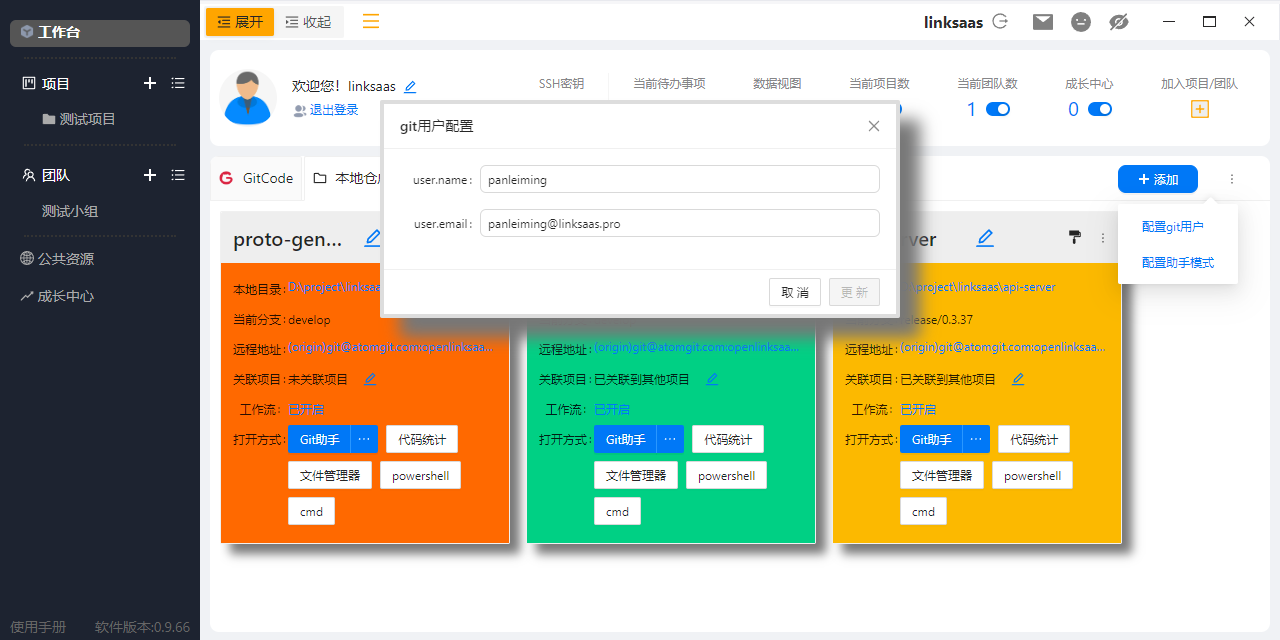Open Git助手 on the yellow card

[x=931, y=439]
